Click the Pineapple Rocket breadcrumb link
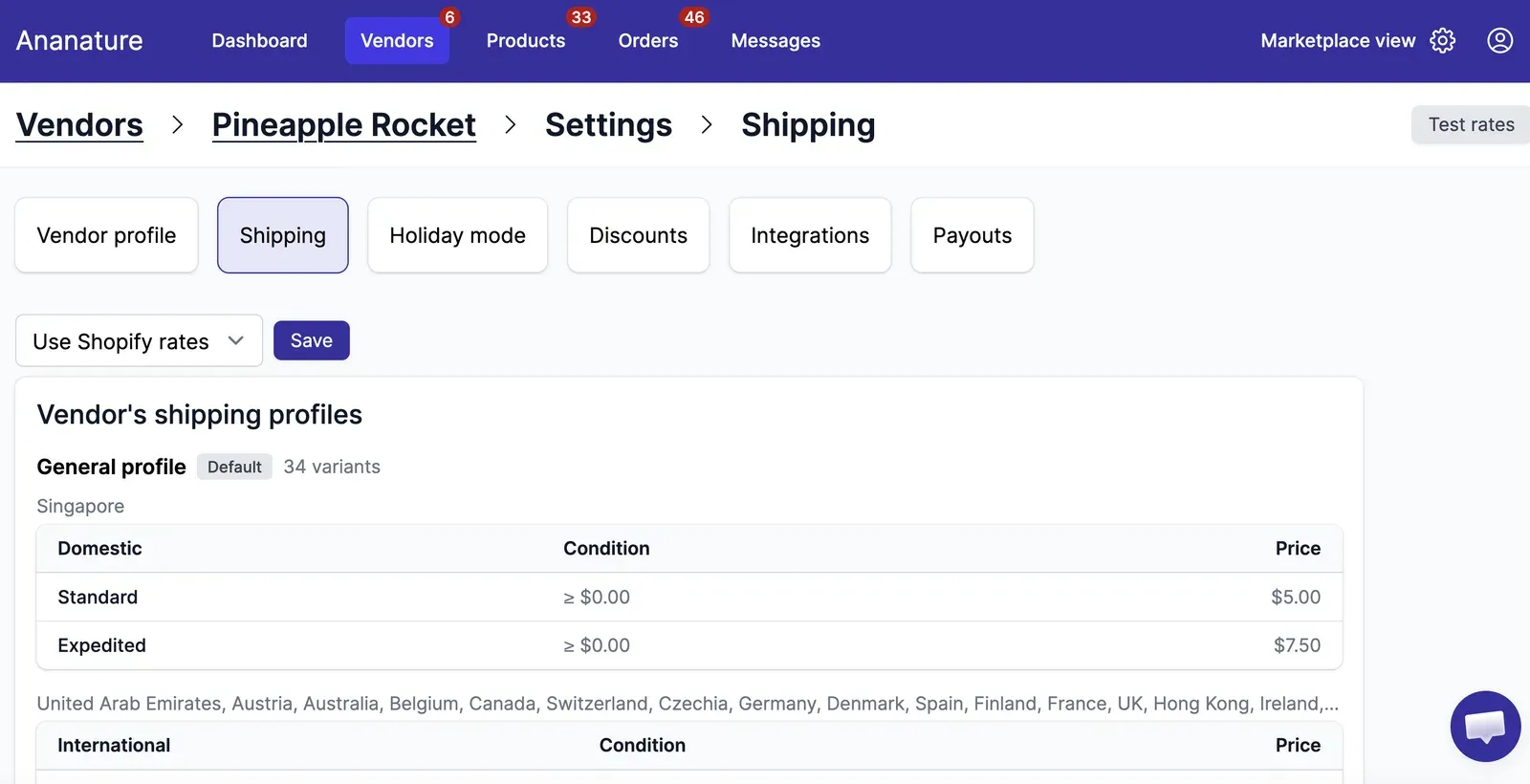The image size is (1530, 784). click(343, 124)
